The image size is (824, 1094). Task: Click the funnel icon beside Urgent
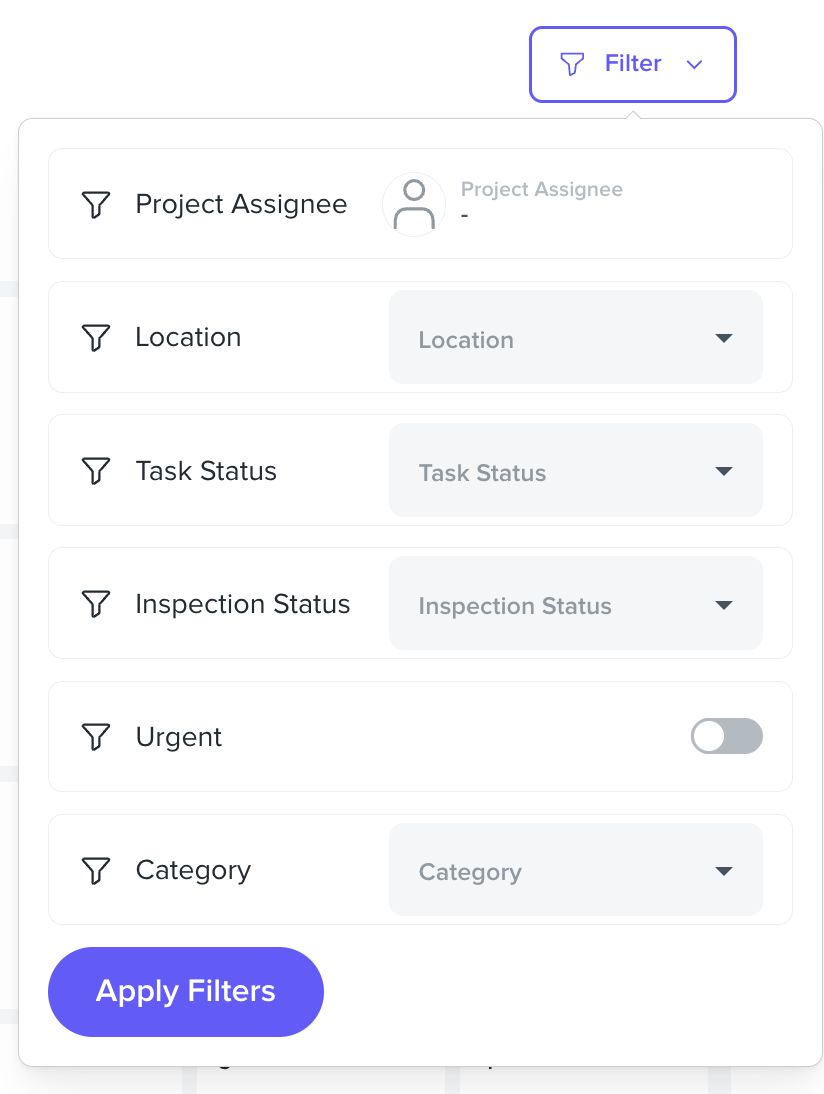click(x=96, y=737)
